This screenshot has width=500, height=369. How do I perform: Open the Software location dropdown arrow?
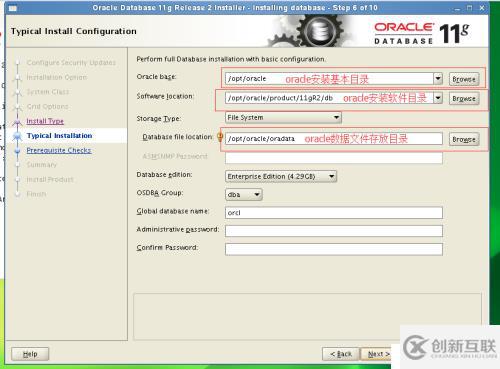(438, 98)
